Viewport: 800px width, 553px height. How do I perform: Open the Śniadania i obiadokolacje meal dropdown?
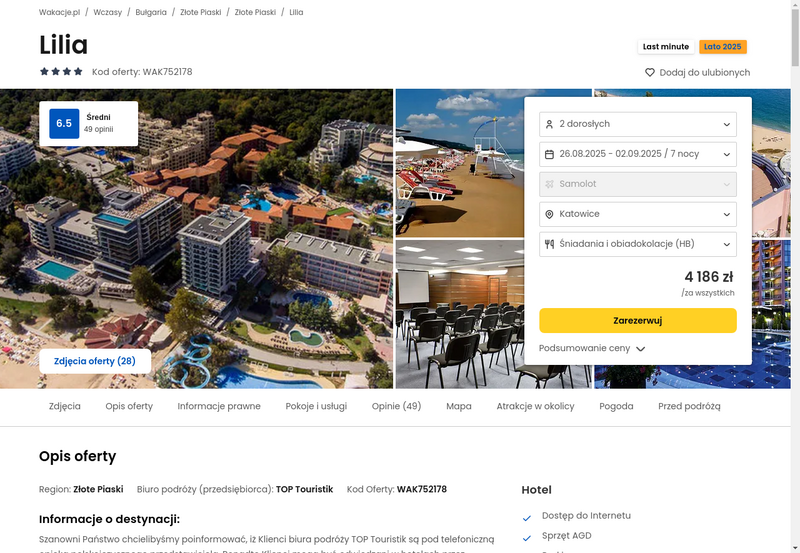click(638, 244)
